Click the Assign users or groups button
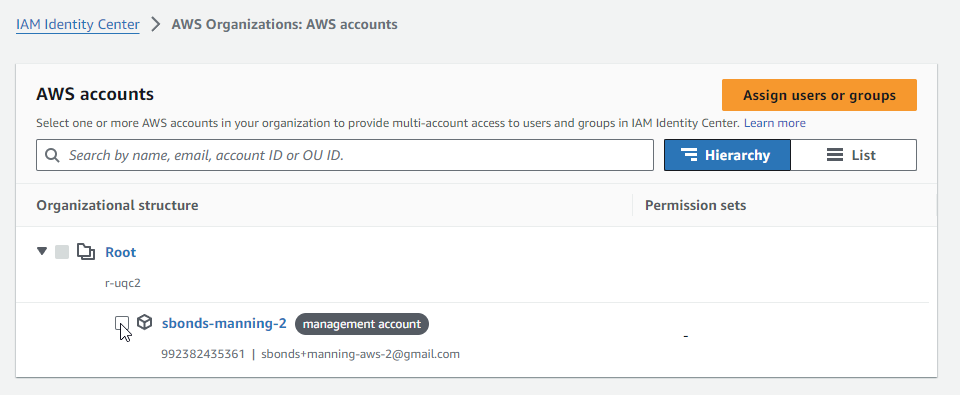Viewport: 960px width, 395px height. coord(819,95)
